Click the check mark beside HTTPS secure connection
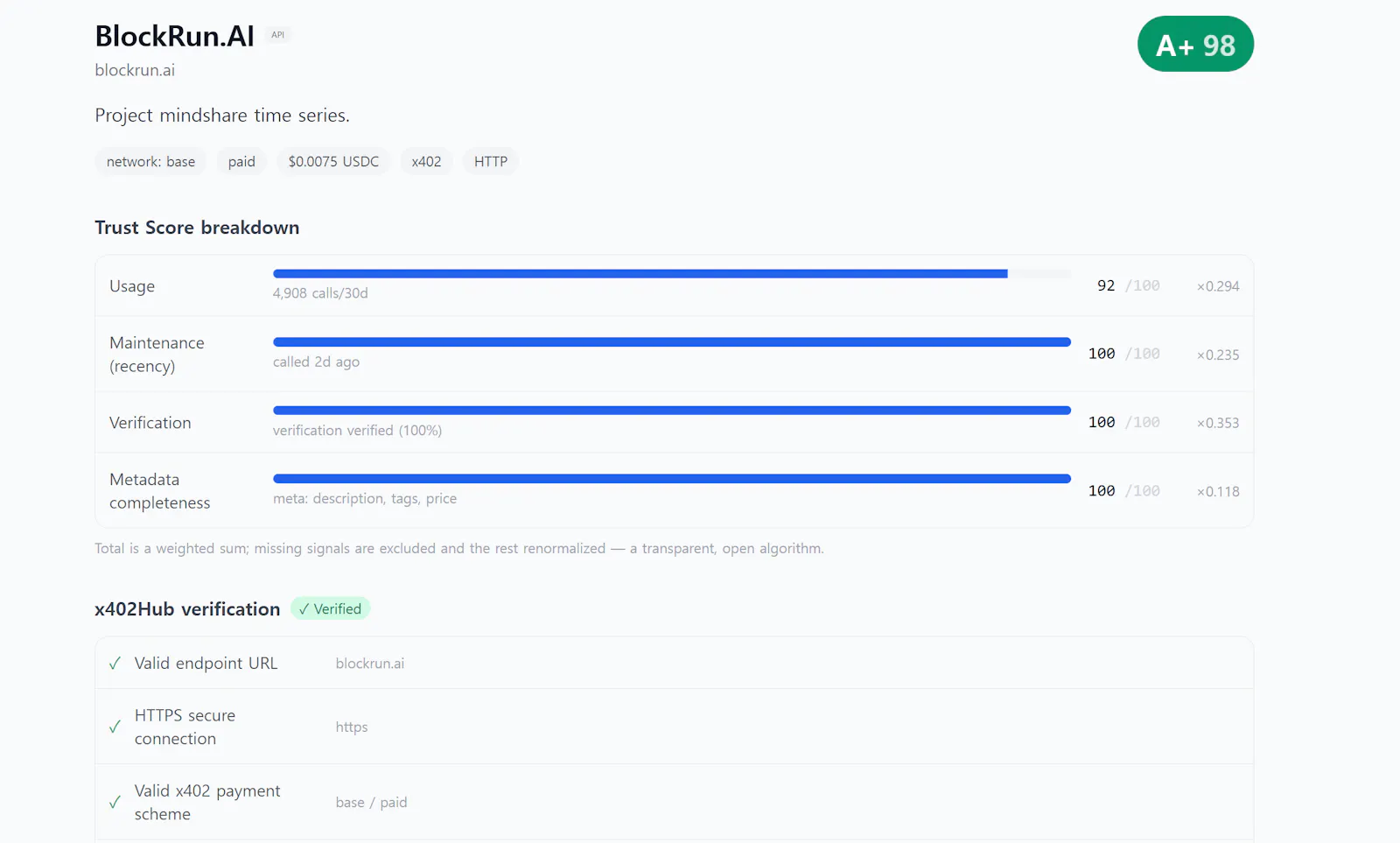 (x=115, y=727)
